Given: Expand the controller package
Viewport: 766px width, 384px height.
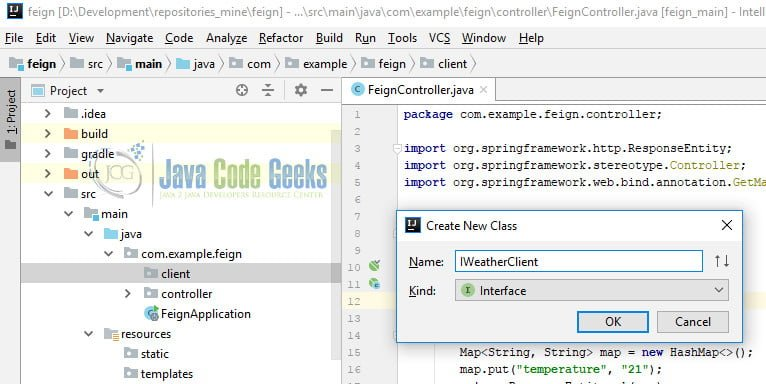Looking at the screenshot, I should [x=128, y=294].
